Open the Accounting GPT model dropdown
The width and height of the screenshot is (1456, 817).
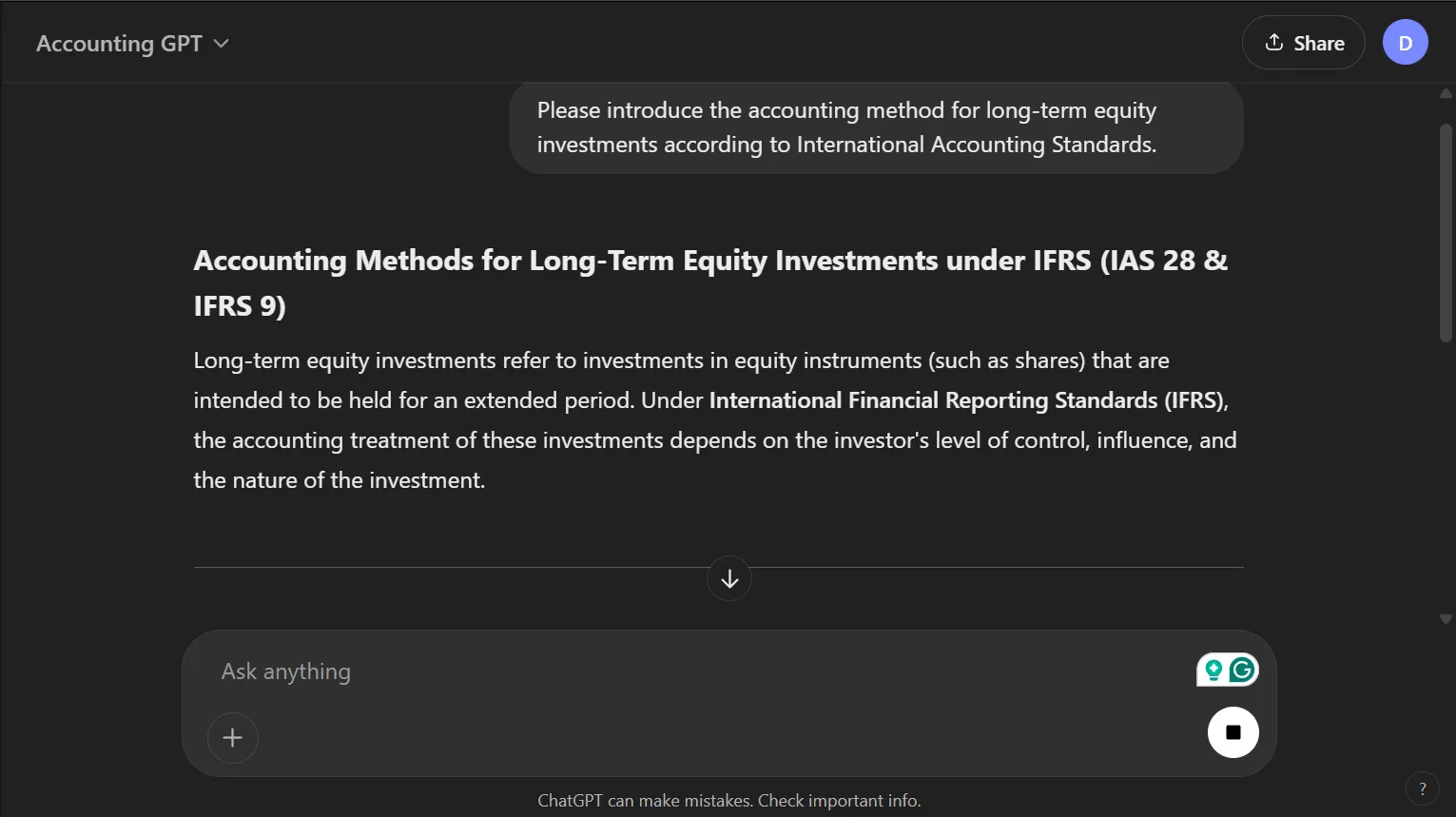pyautogui.click(x=132, y=44)
